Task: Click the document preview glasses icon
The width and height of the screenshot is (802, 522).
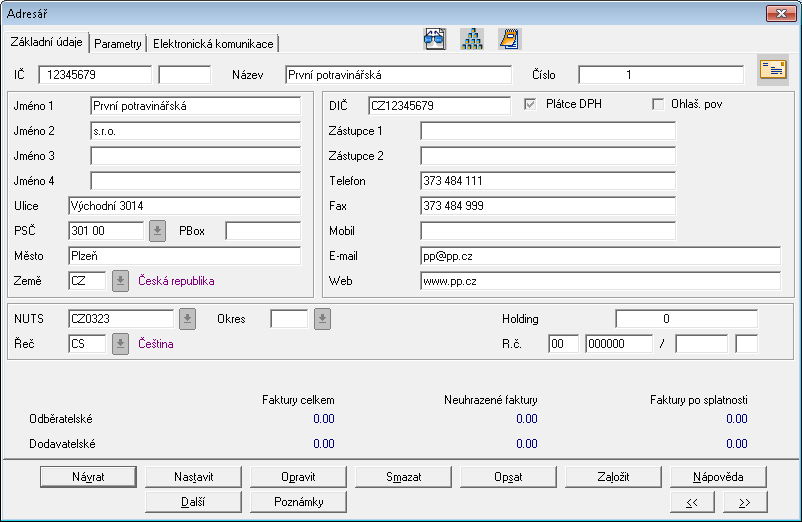Action: 435,40
